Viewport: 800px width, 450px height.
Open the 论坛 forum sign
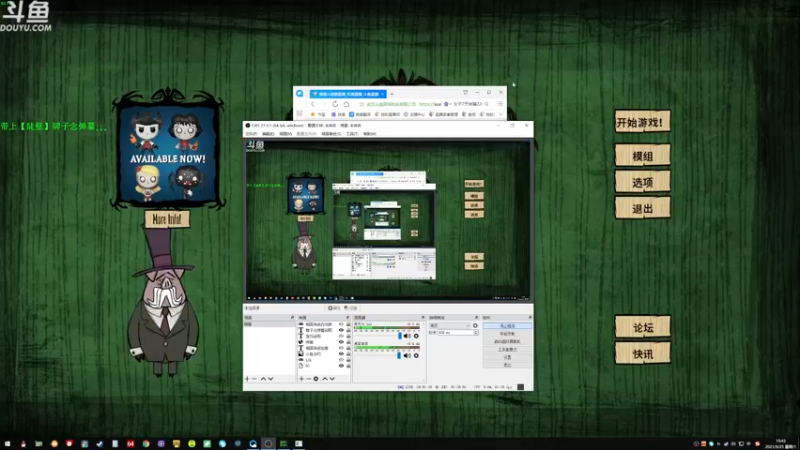pos(642,327)
